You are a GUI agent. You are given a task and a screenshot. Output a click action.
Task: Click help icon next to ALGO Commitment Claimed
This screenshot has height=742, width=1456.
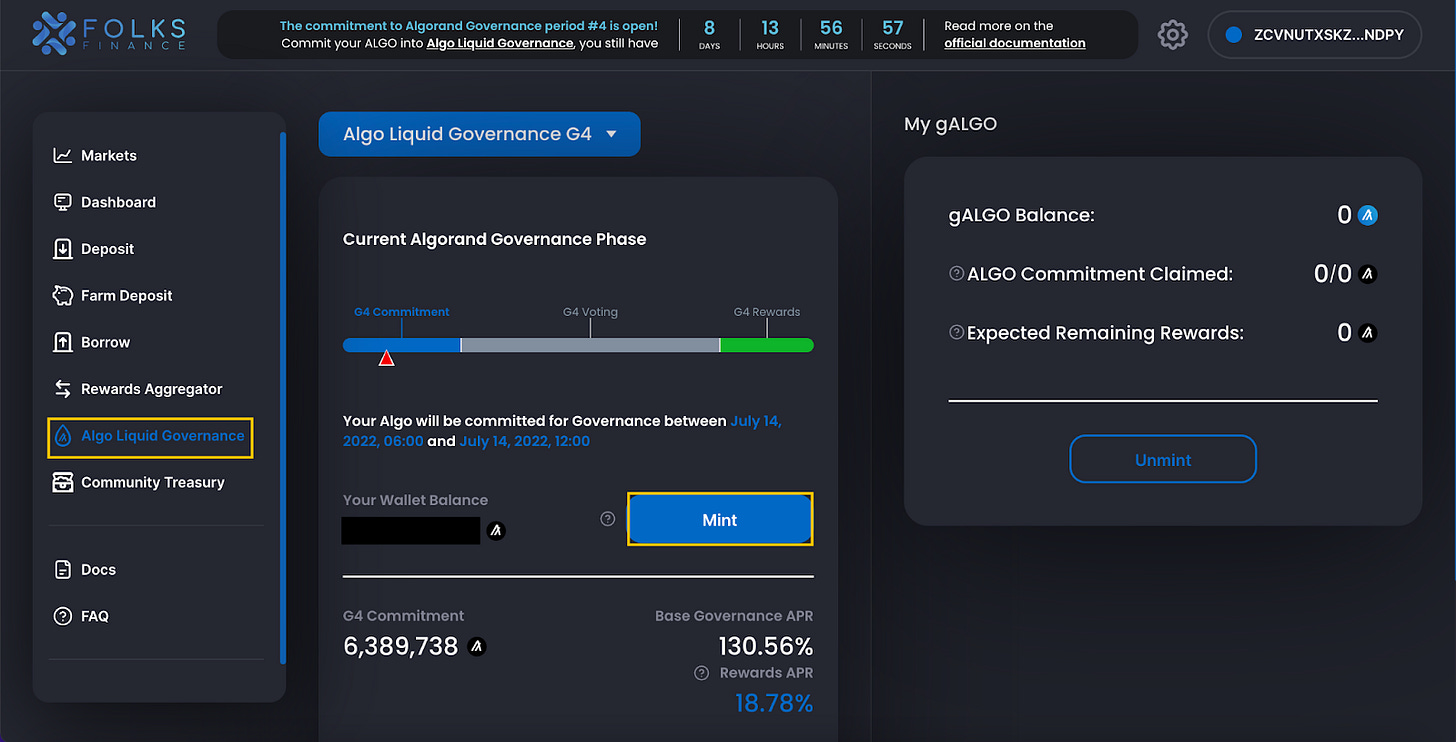(956, 273)
